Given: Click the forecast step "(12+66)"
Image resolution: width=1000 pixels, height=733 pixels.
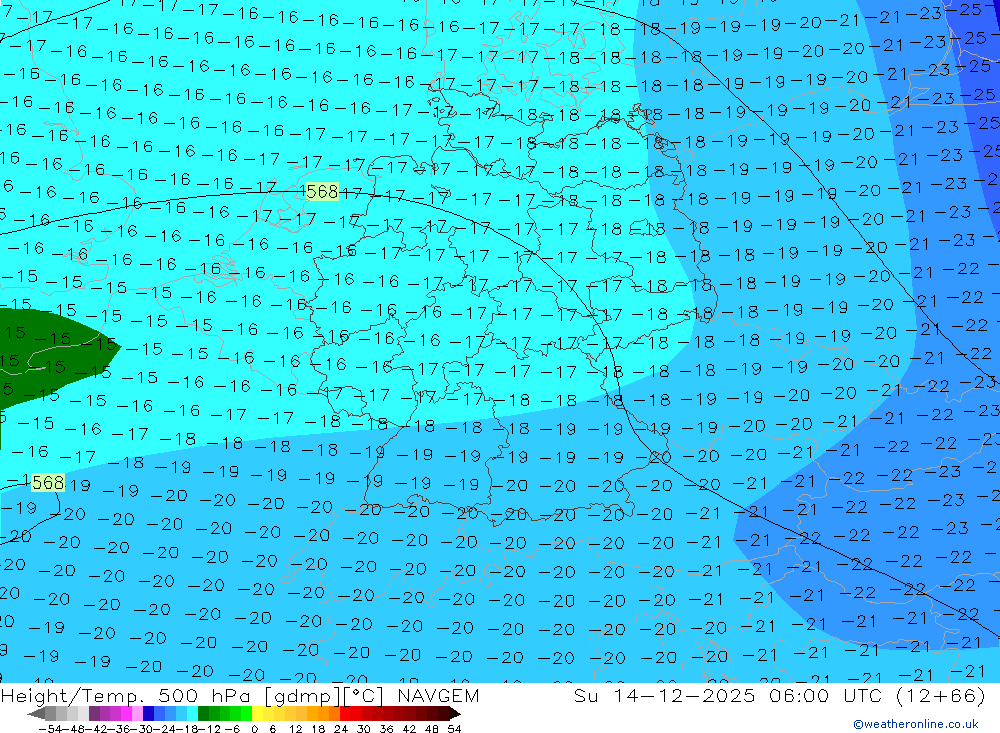Looking at the screenshot, I should (941, 695).
